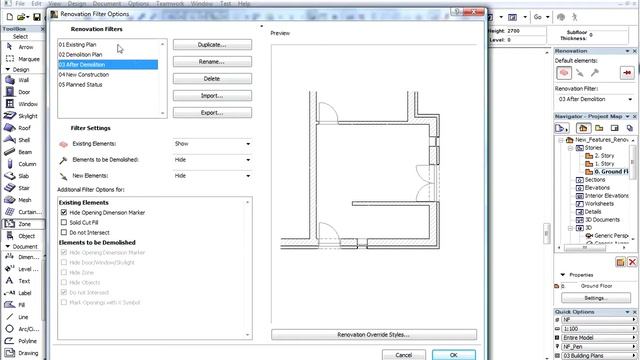Set default To Be Demolished status icon
This screenshot has height=360, width=640.
[594, 73]
